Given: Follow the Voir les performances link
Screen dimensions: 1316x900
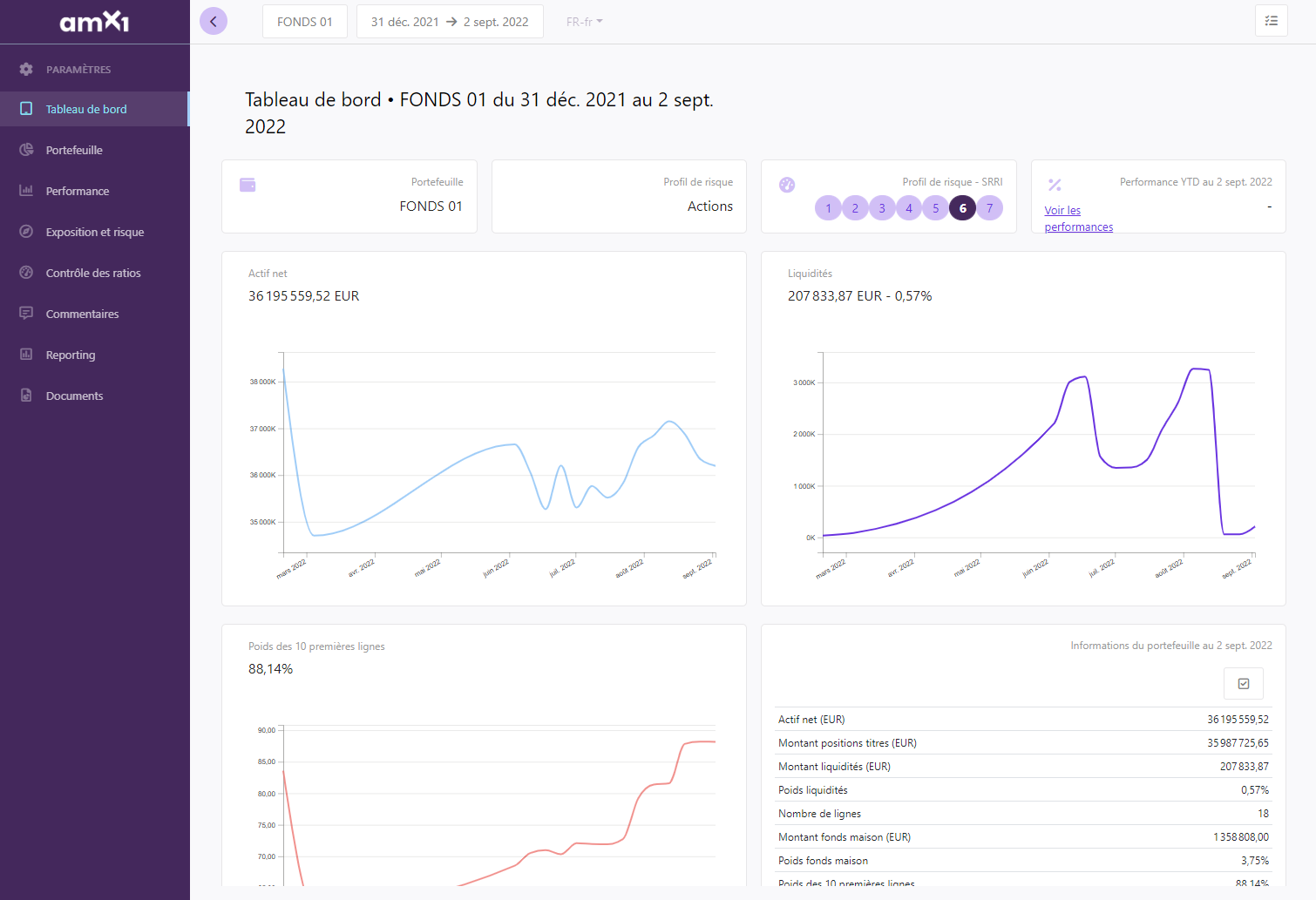Looking at the screenshot, I should click(1079, 219).
